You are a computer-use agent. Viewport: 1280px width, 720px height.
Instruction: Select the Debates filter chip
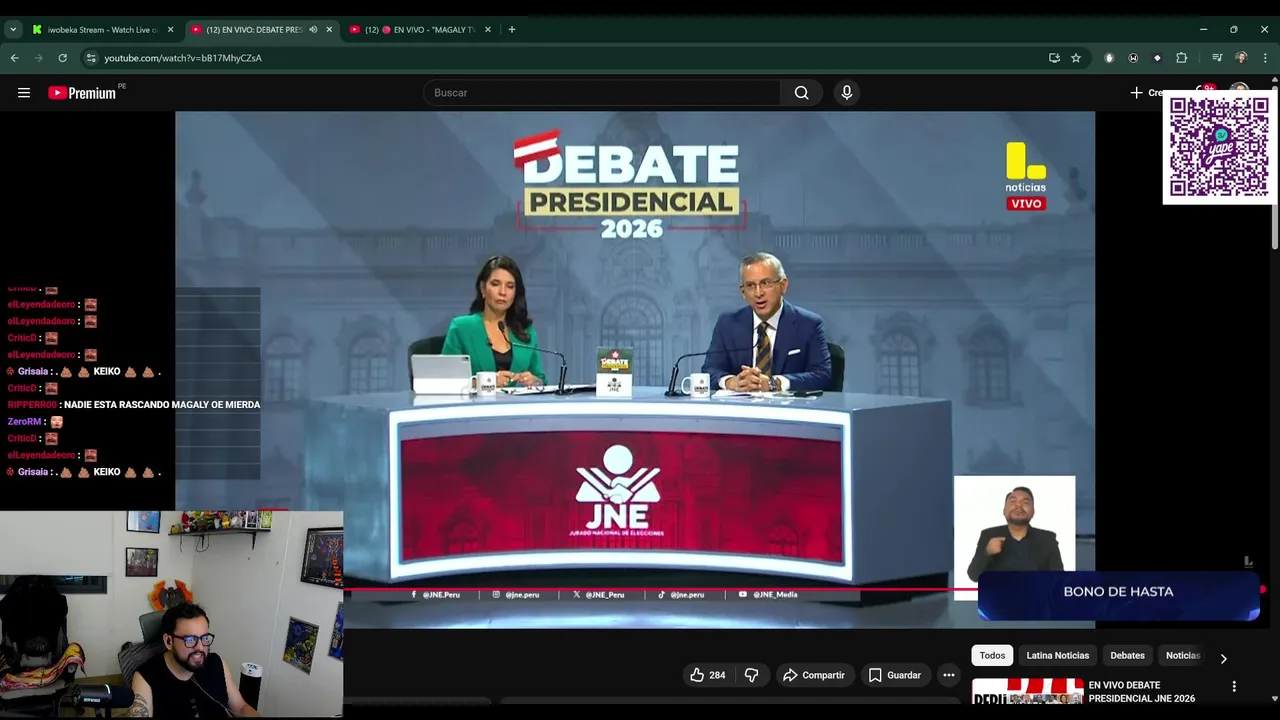(1127, 655)
